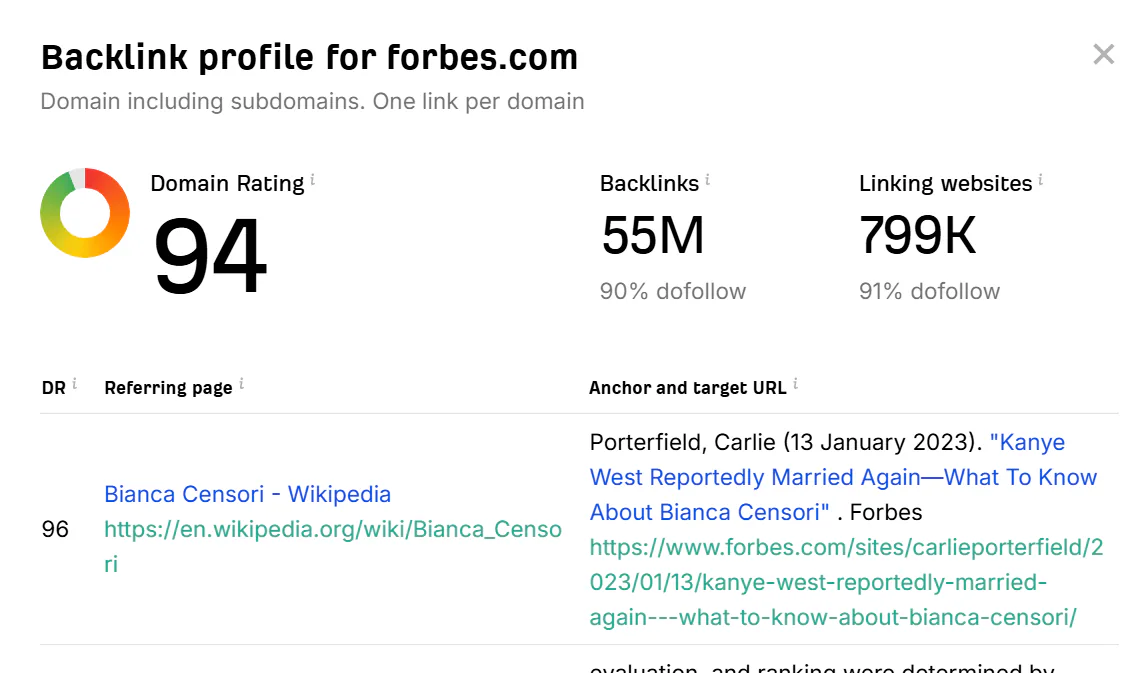Open the en.wikipedia.org Bianca_Censori URL
The image size is (1145, 673).
(332, 546)
